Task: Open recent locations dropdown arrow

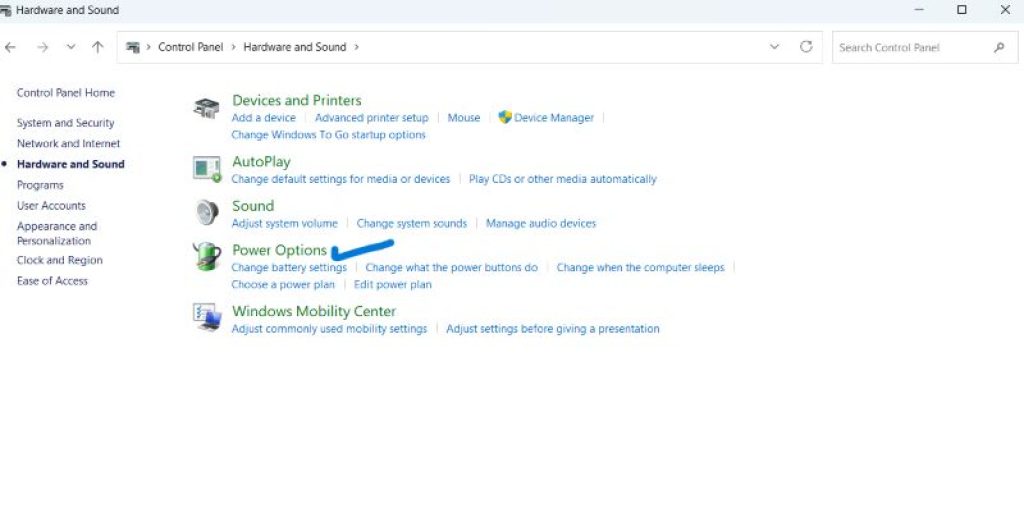Action: (71, 47)
